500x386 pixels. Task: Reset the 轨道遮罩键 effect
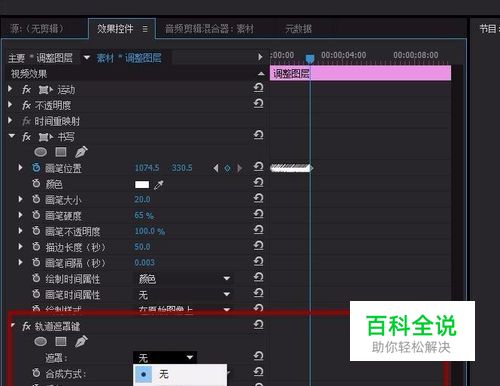point(258,324)
